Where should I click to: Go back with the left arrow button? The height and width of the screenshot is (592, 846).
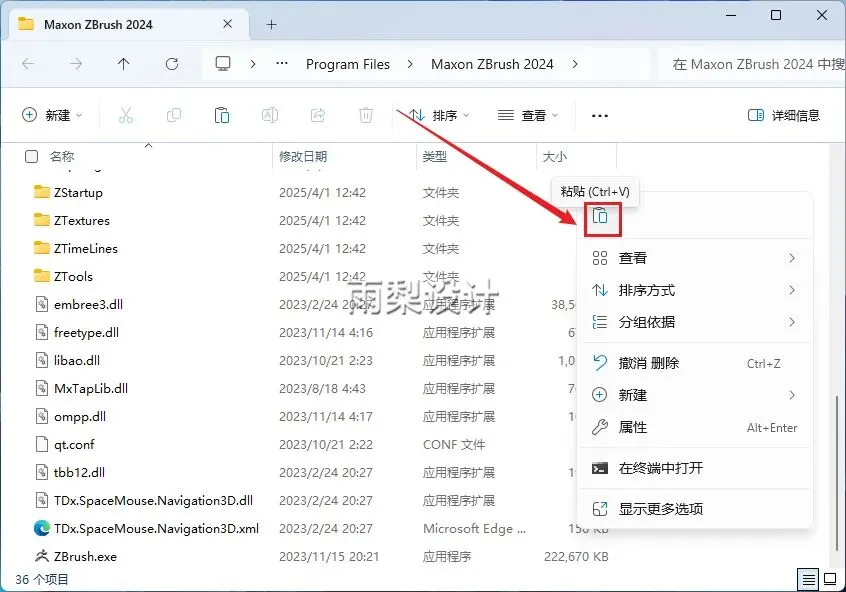(x=28, y=64)
